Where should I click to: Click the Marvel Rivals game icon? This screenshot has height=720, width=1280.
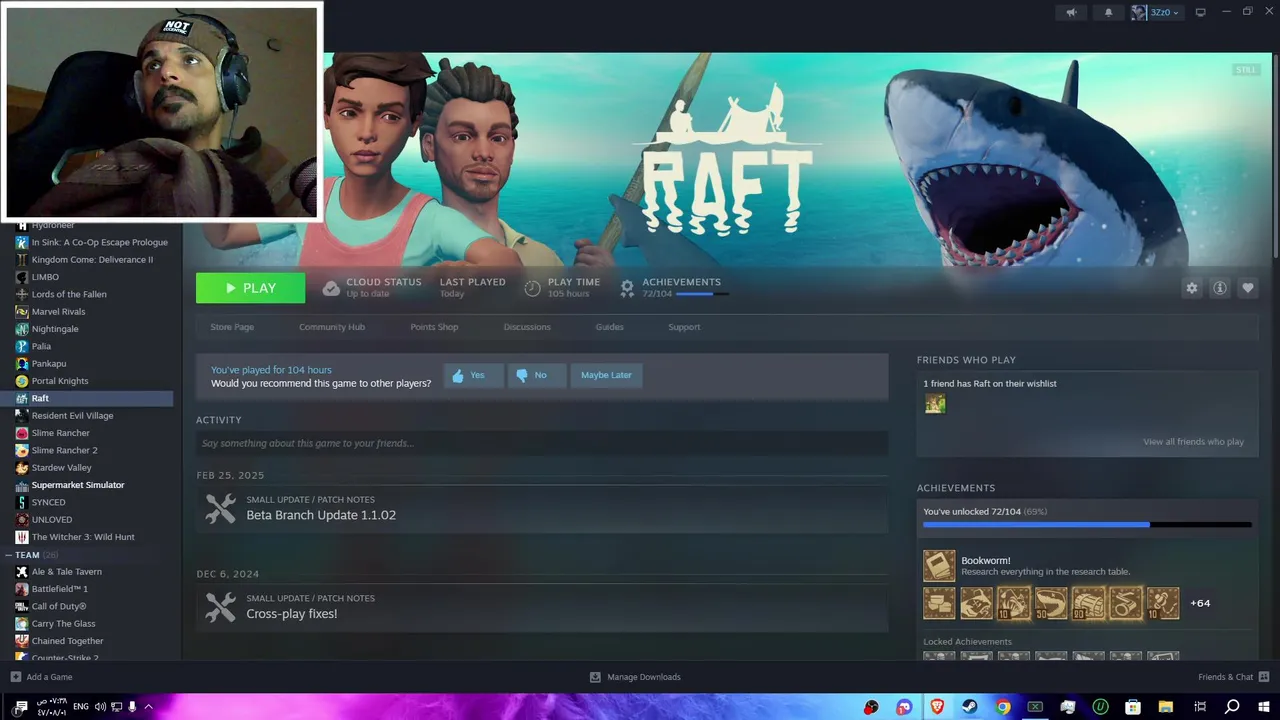point(22,312)
